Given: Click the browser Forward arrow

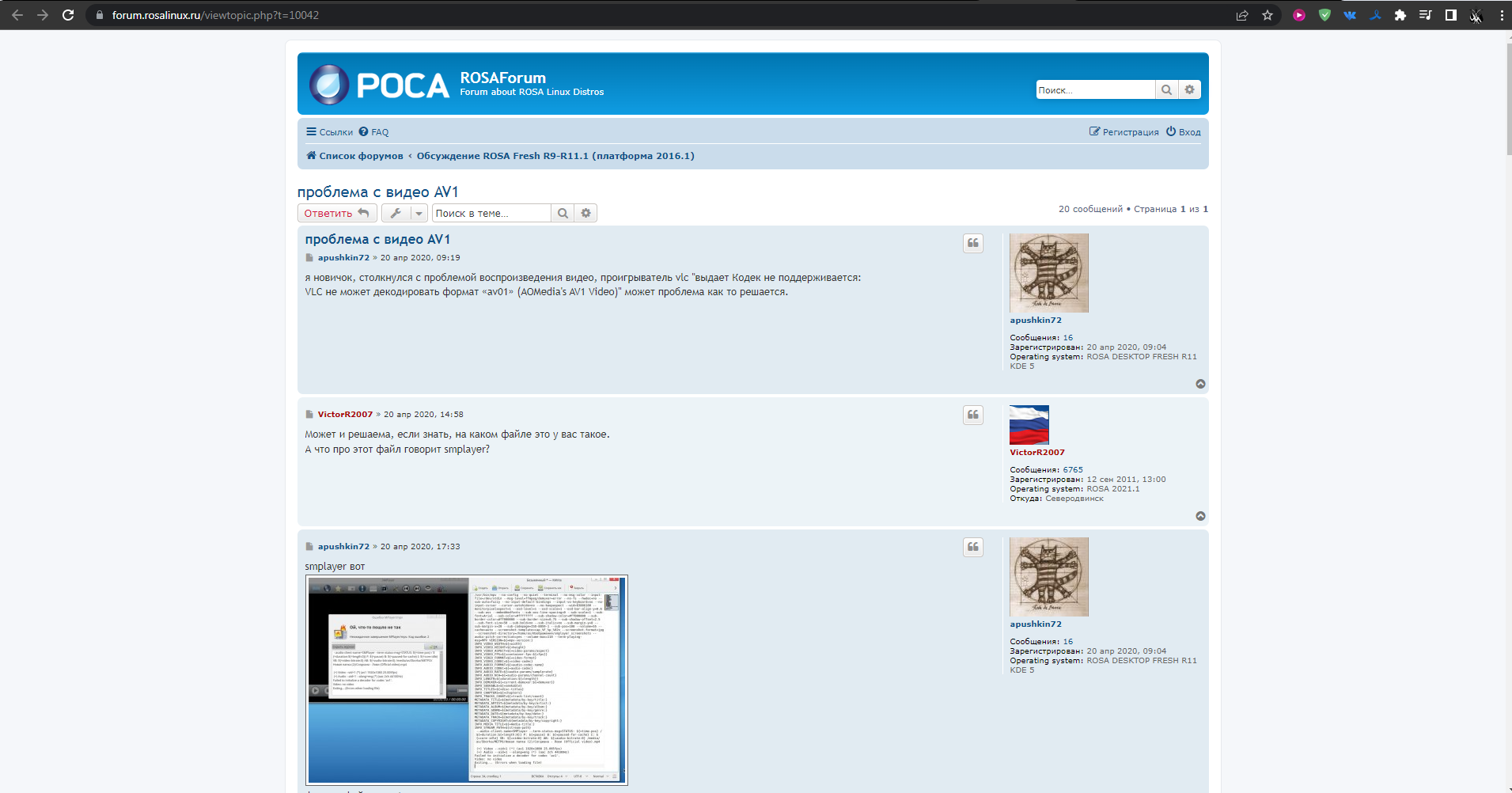Looking at the screenshot, I should (x=43, y=15).
